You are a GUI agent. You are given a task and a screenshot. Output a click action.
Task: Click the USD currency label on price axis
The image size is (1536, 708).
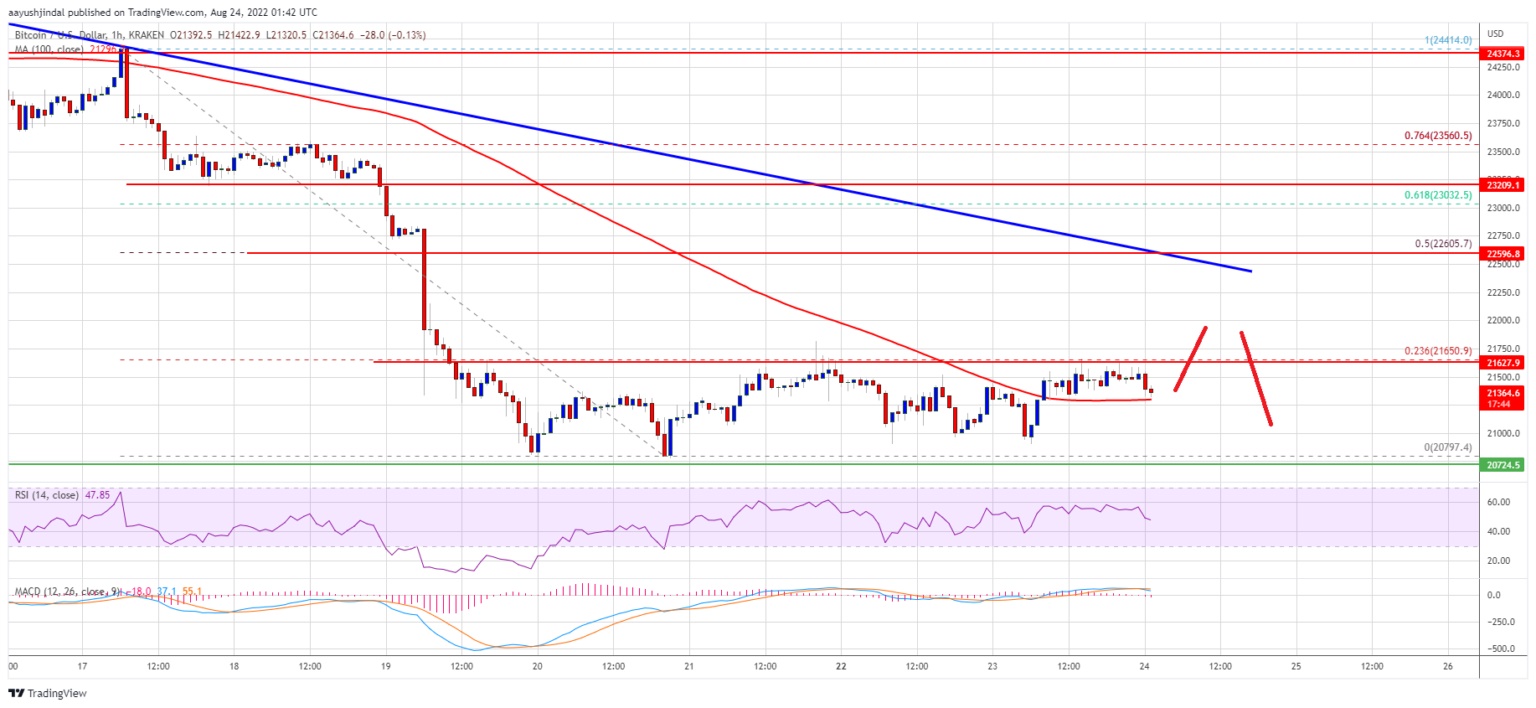1495,34
